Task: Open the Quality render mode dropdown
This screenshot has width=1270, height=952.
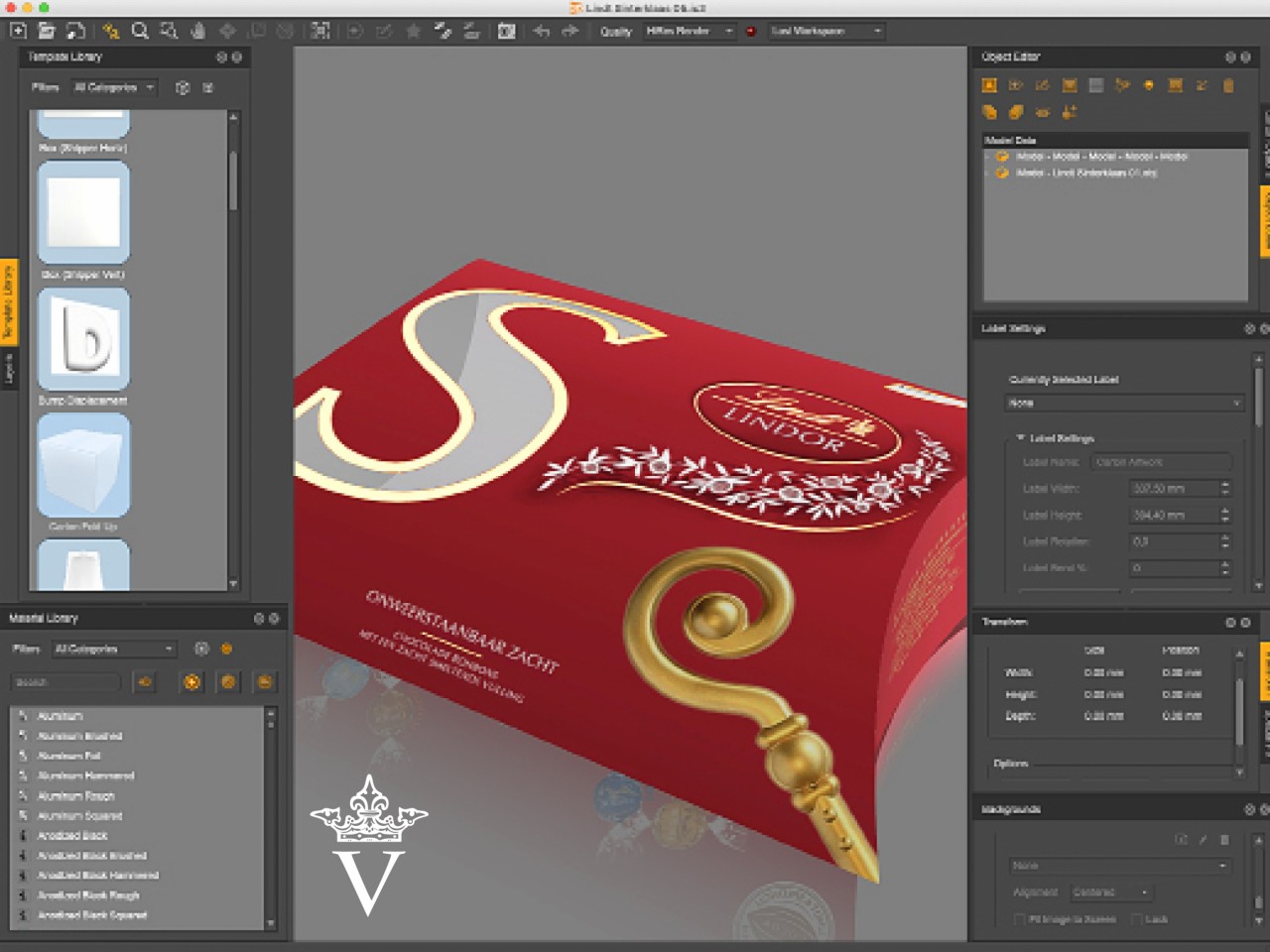Action: 690,31
